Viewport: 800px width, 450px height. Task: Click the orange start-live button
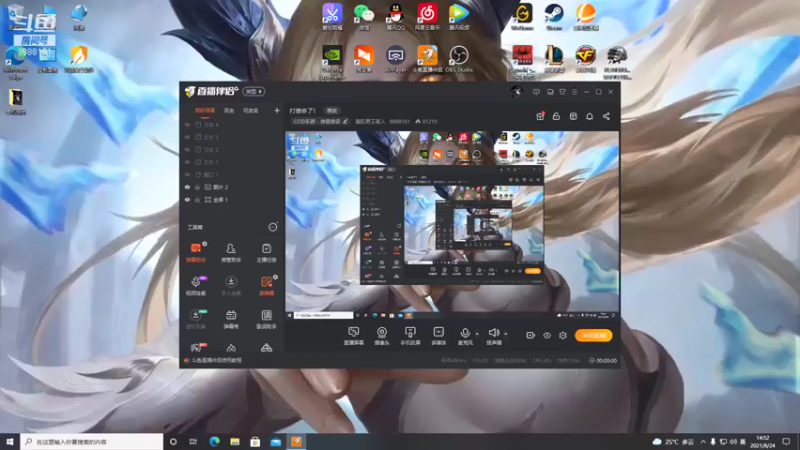593,335
